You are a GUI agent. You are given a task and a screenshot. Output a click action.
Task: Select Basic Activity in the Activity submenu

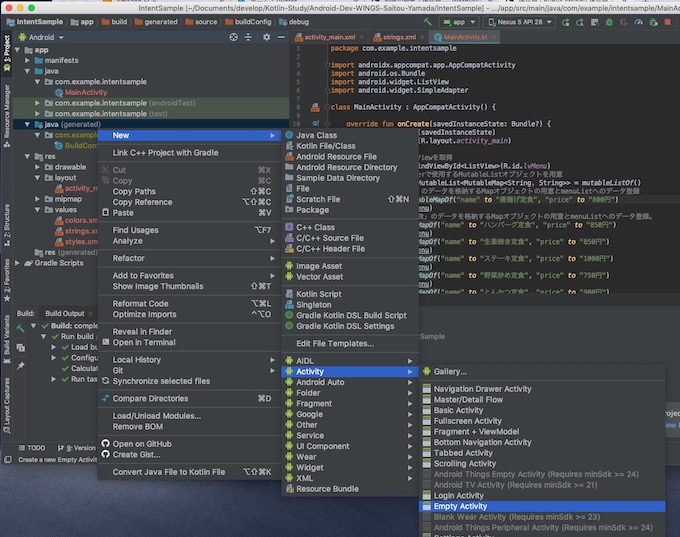(542, 410)
